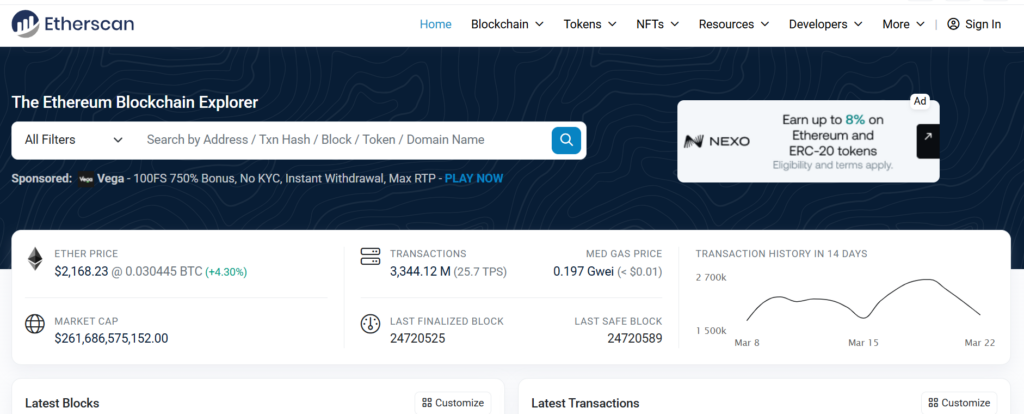Viewport: 1024px width, 414px height.
Task: Open last safe block 24720589
Action: coord(635,338)
